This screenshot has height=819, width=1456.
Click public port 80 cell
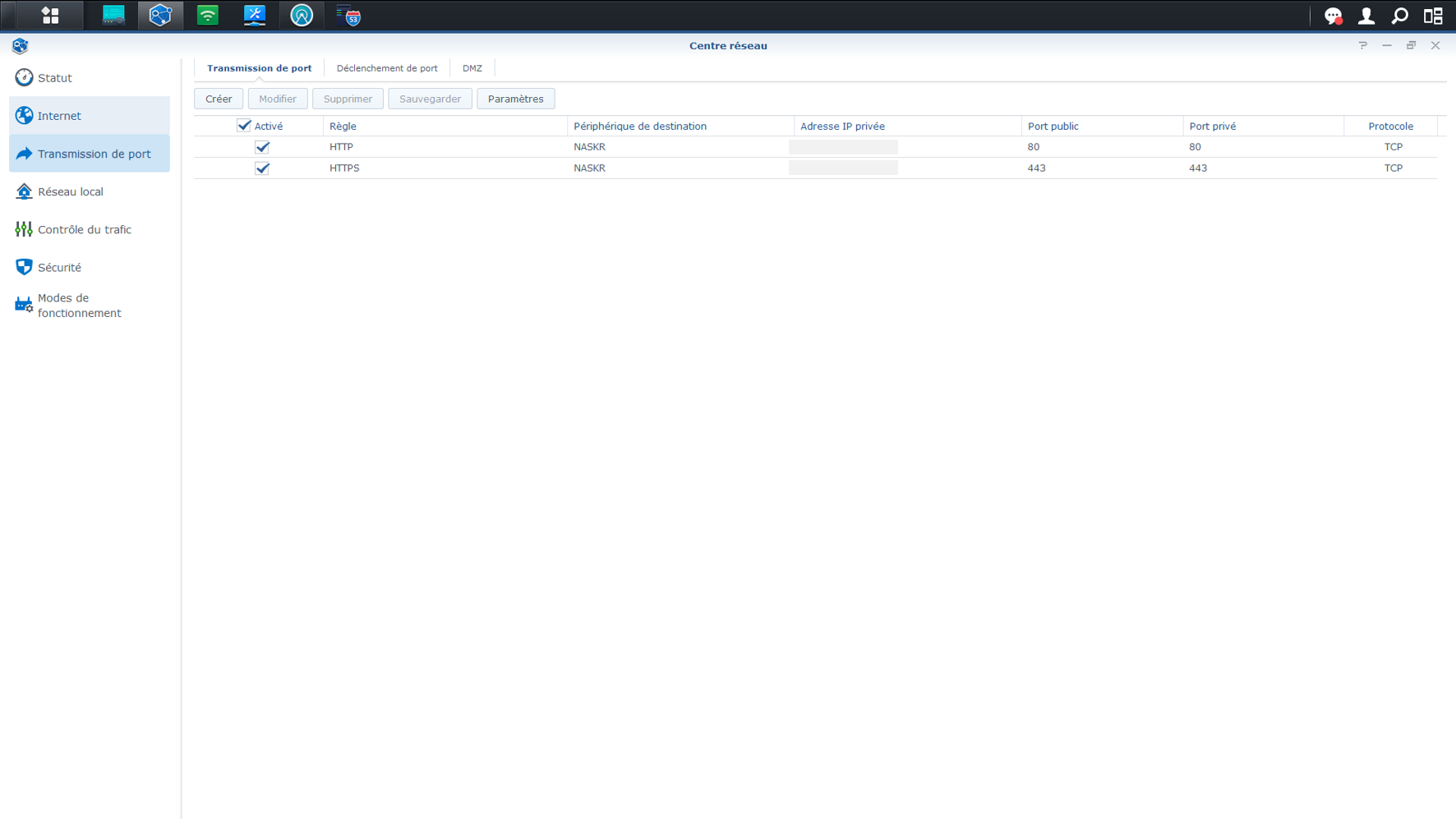point(1034,147)
